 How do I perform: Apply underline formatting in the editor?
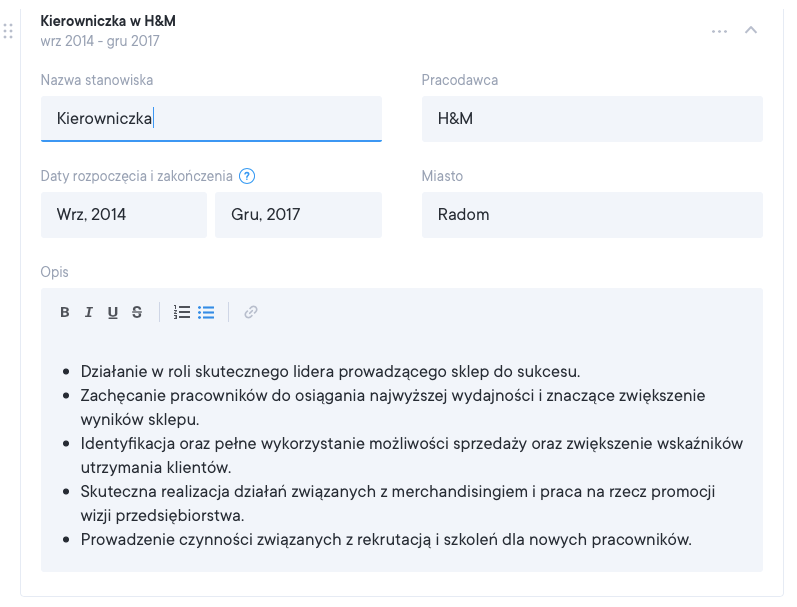click(x=113, y=312)
